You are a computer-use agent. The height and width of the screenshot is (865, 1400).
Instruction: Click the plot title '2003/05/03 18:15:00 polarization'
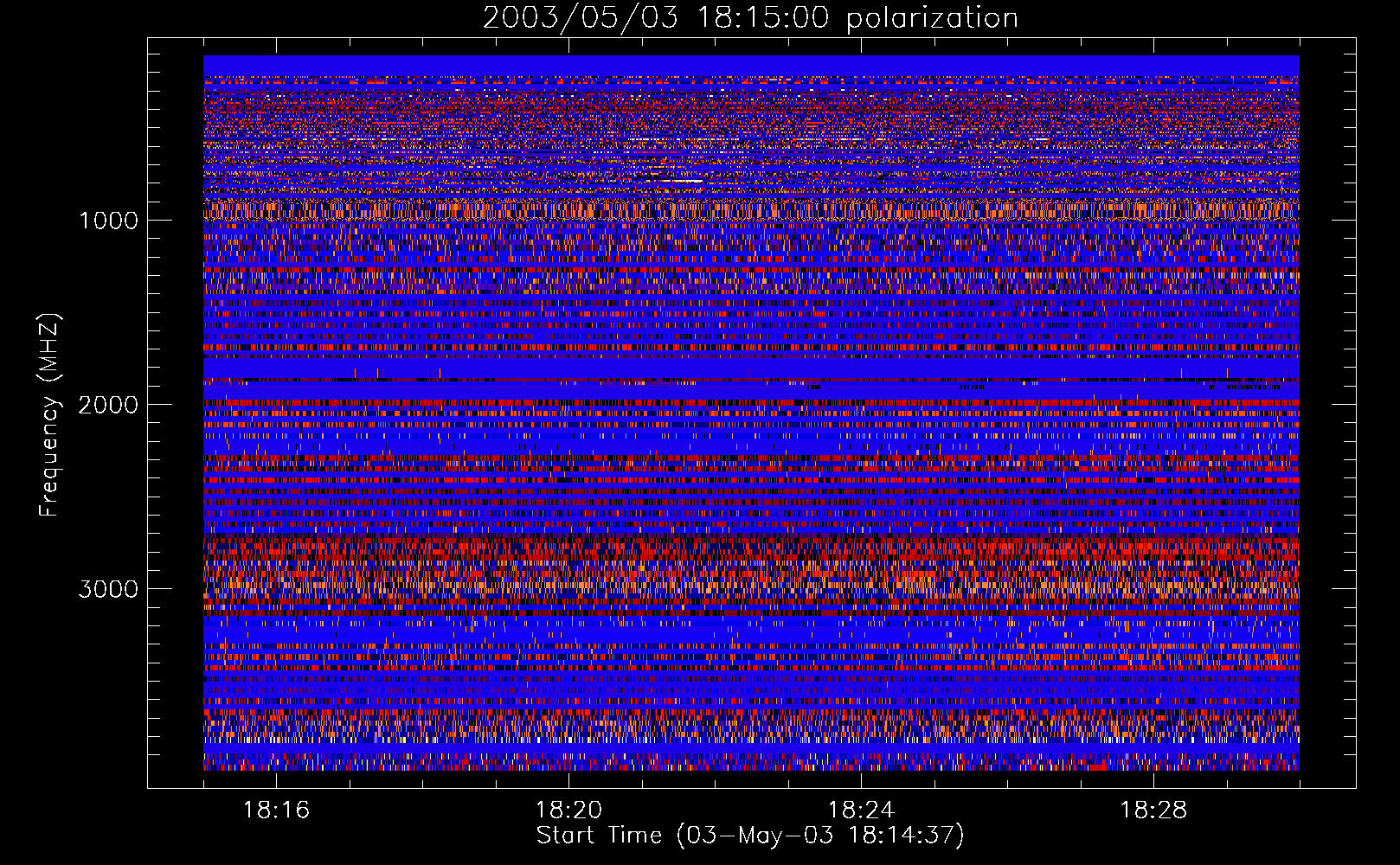[x=750, y=18]
